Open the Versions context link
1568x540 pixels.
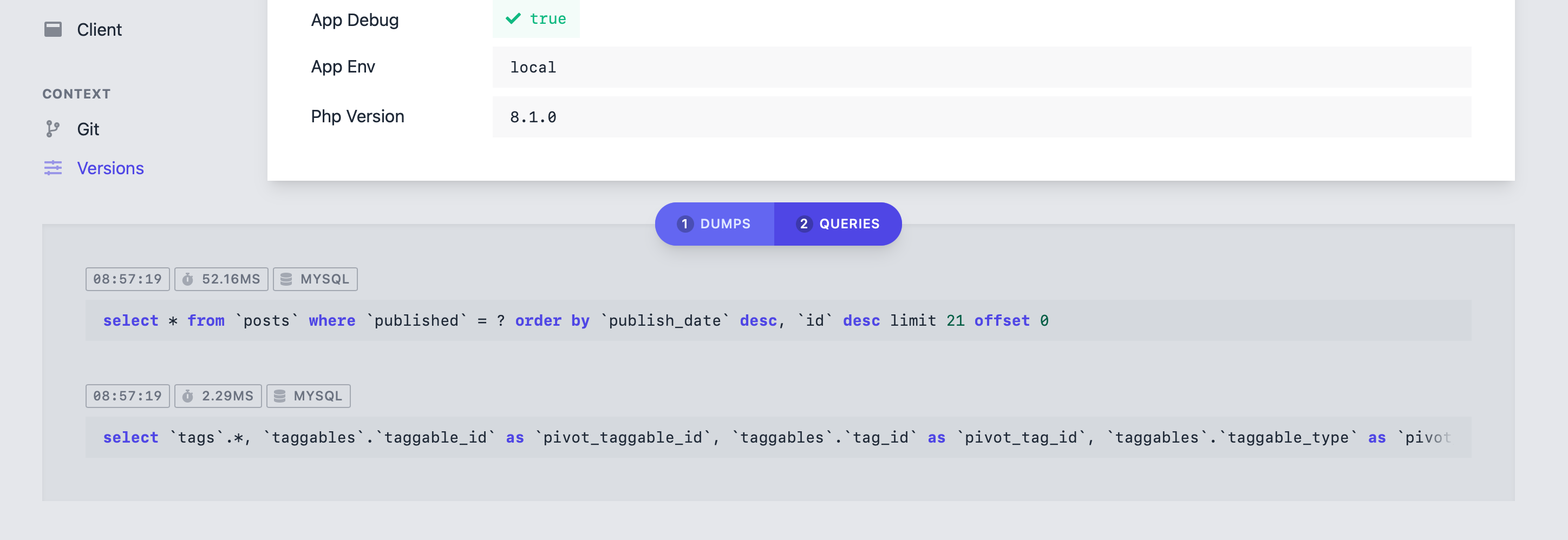pyautogui.click(x=110, y=168)
